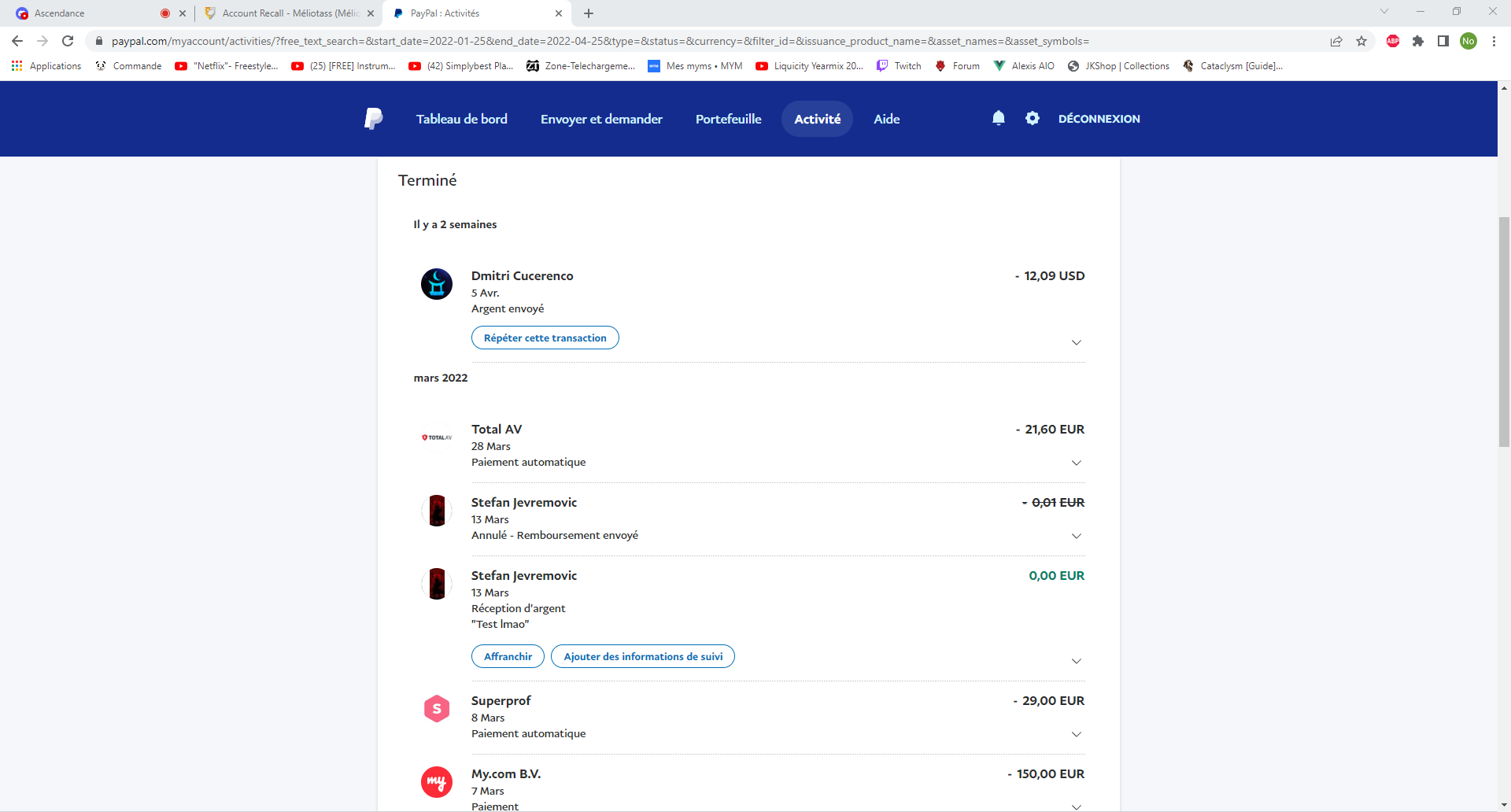Screen dimensions: 1511x812
Task: Open the Aide menu
Action: [887, 119]
